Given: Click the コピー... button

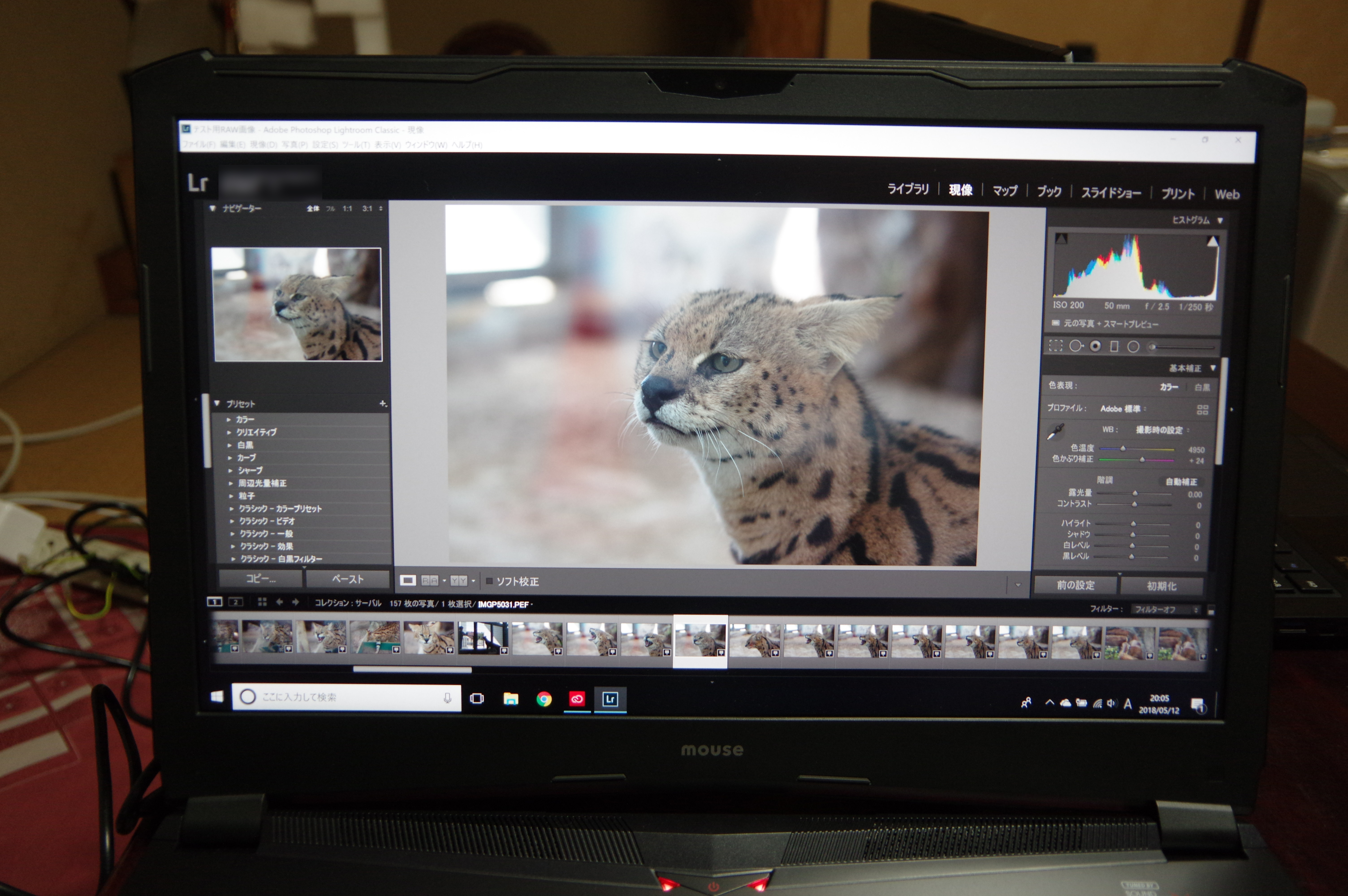Looking at the screenshot, I should click(261, 578).
